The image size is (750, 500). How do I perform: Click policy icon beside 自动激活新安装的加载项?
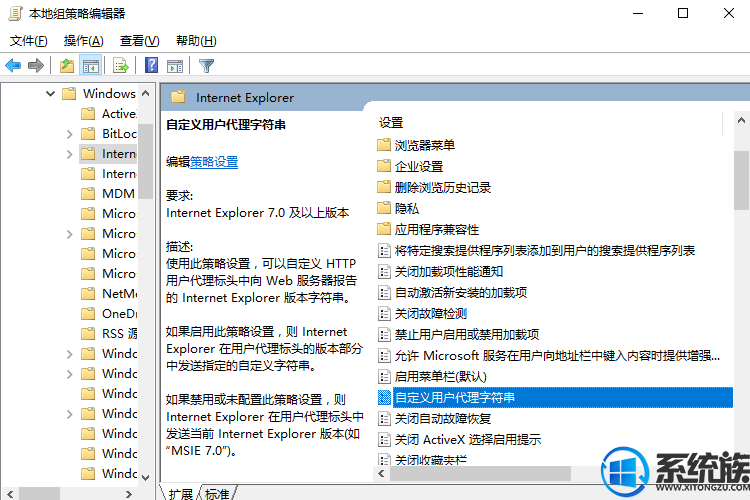click(384, 292)
